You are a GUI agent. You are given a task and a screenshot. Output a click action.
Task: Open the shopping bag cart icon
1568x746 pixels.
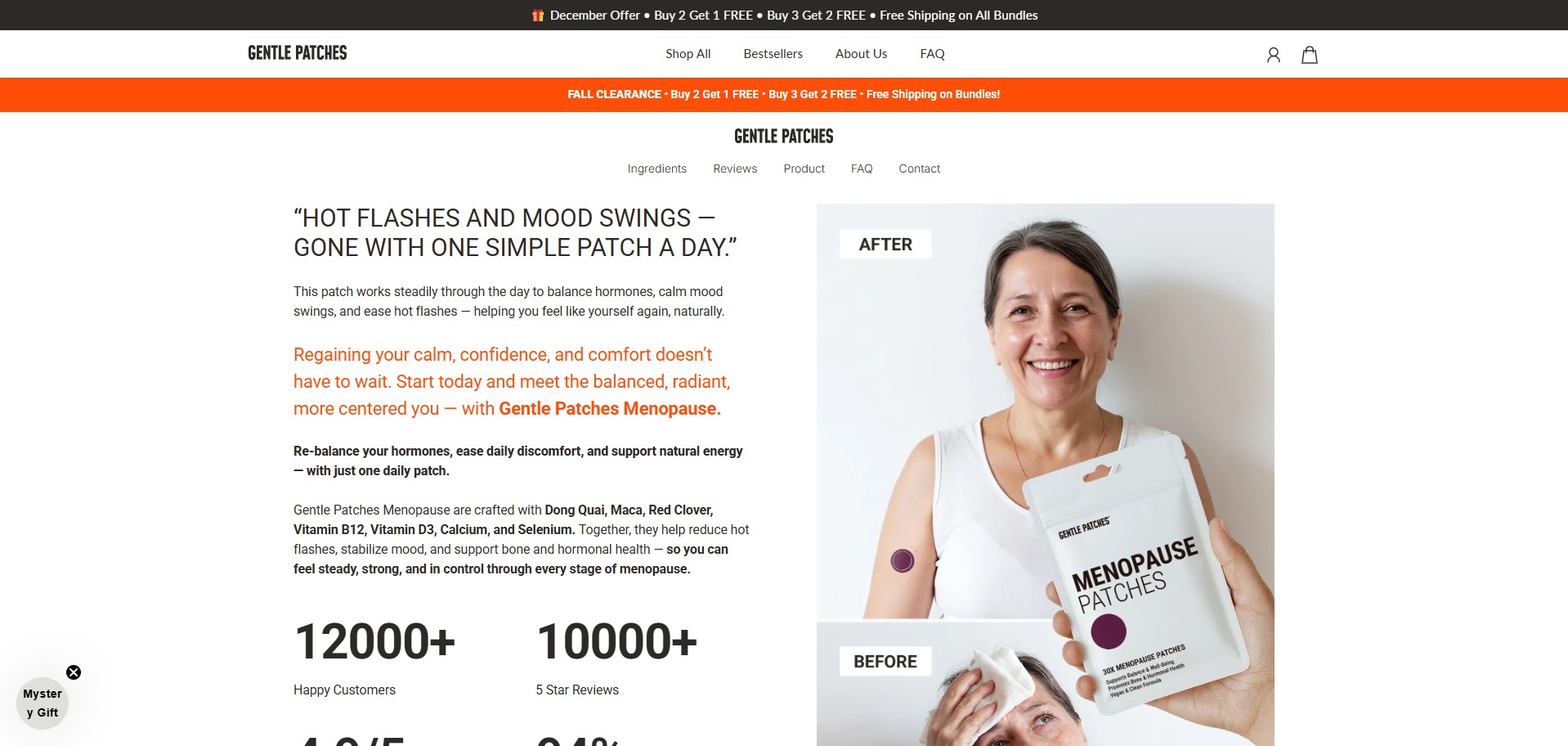pos(1310,55)
